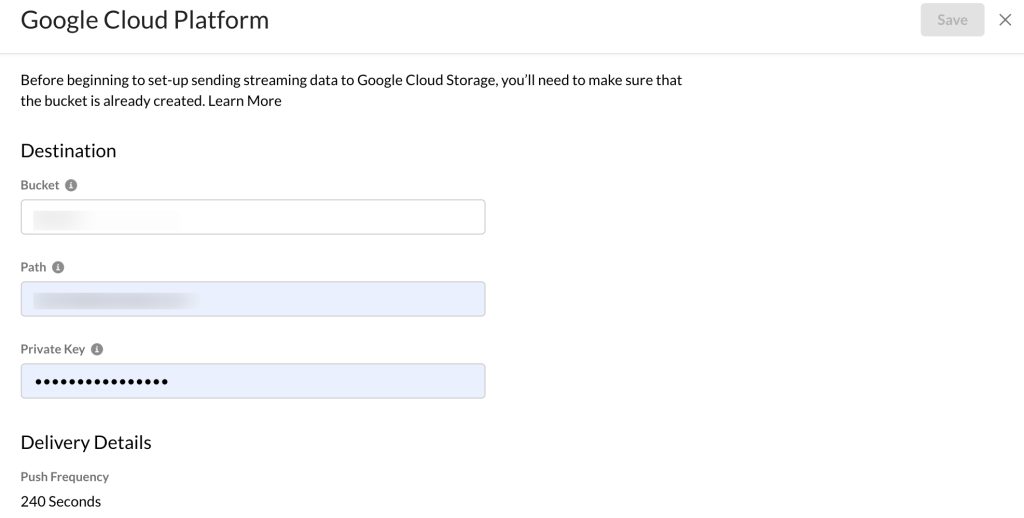The width and height of the screenshot is (1024, 518).
Task: Click the 'Private Key' field label
Action: point(53,349)
